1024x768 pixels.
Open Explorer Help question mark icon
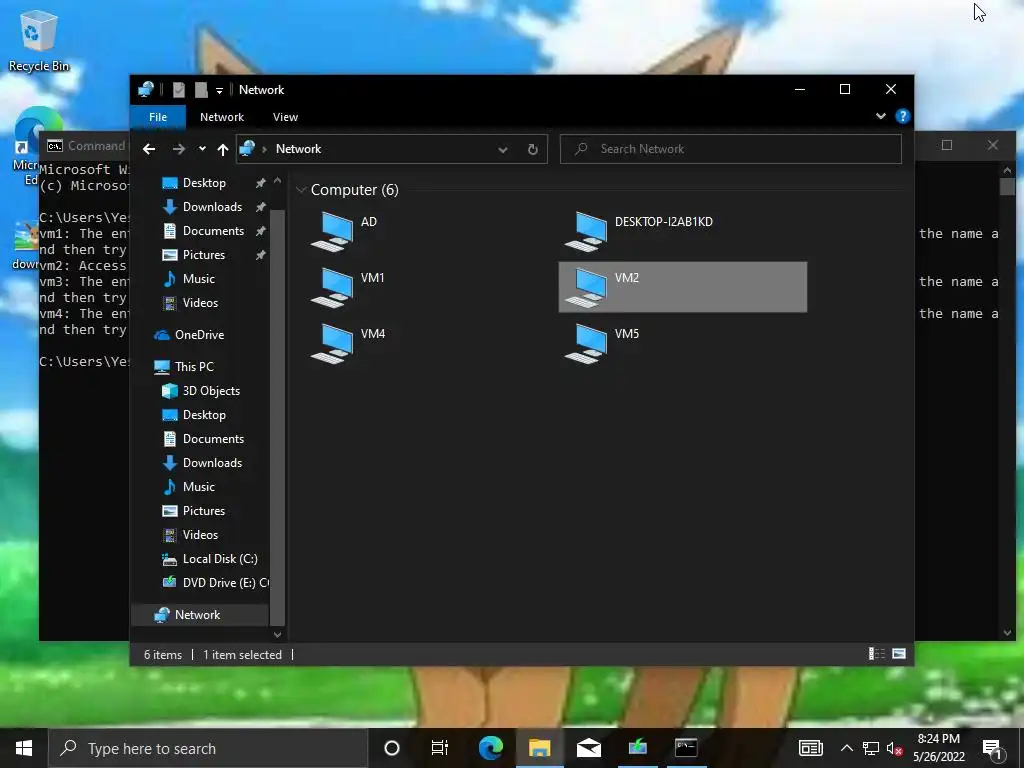pos(903,116)
